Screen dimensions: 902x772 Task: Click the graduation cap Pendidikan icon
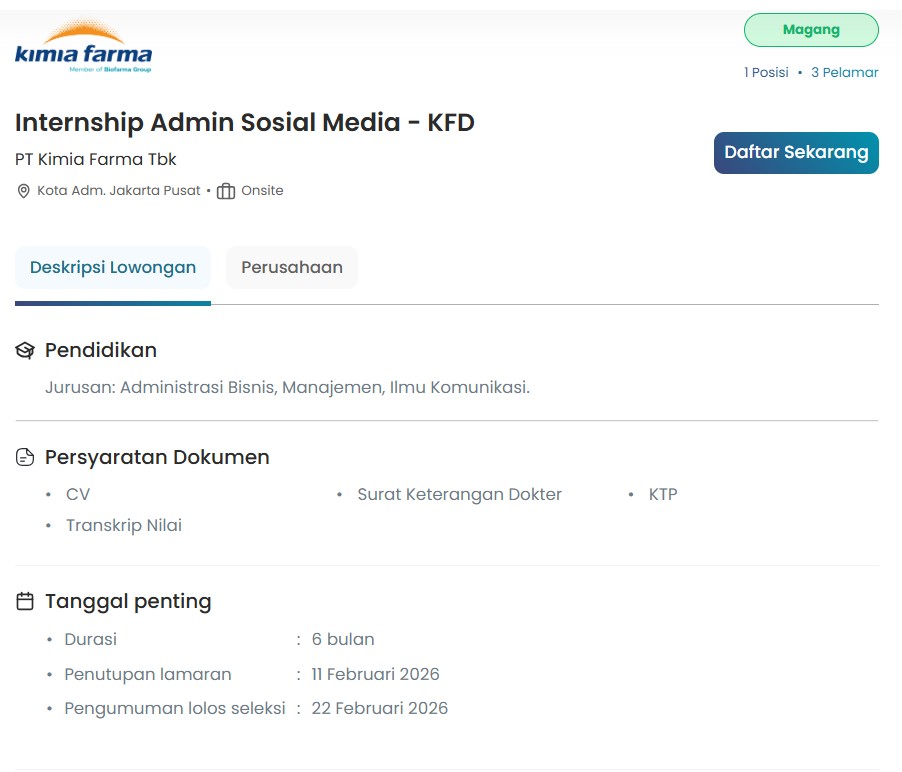click(26, 351)
